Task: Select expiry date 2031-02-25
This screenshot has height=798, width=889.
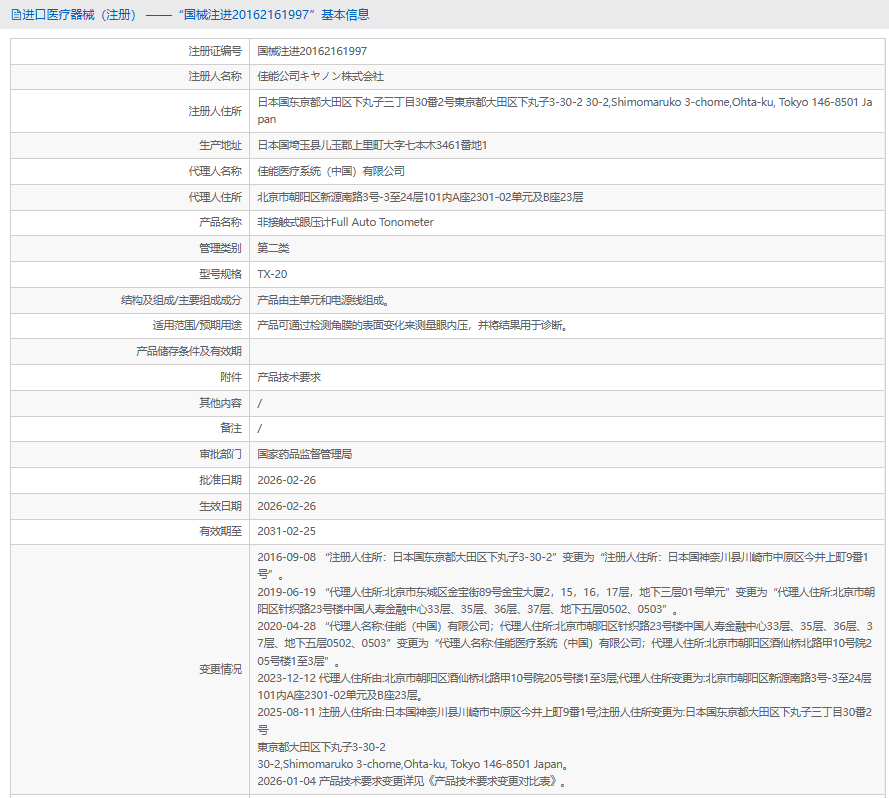Action: (x=286, y=531)
